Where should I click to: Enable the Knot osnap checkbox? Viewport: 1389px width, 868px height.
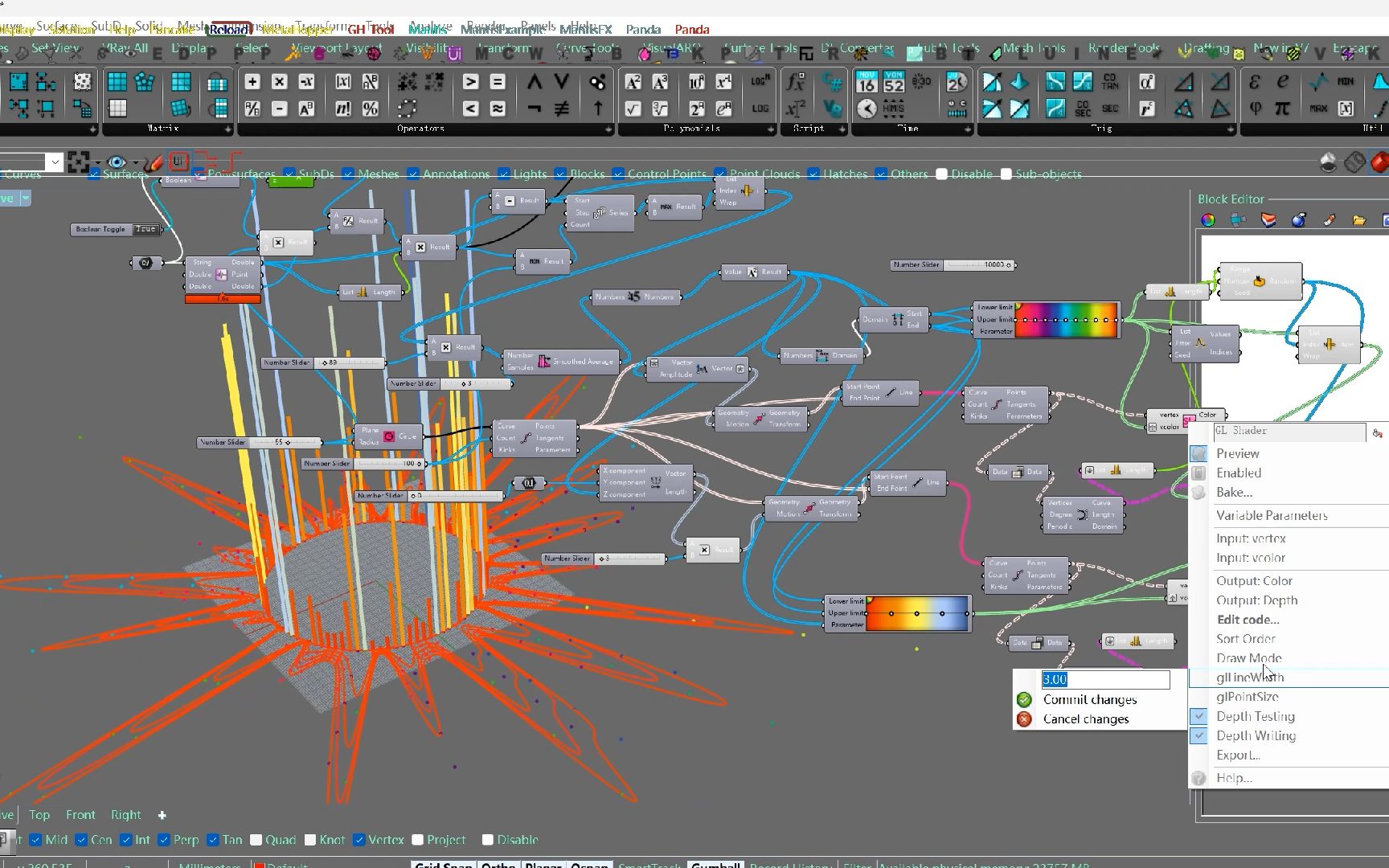click(310, 840)
